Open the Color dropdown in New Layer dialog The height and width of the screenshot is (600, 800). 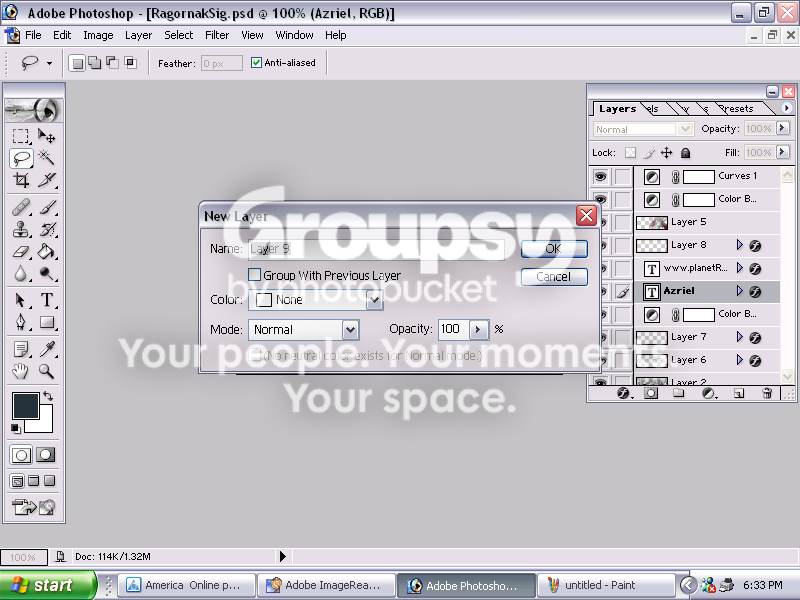(x=374, y=300)
